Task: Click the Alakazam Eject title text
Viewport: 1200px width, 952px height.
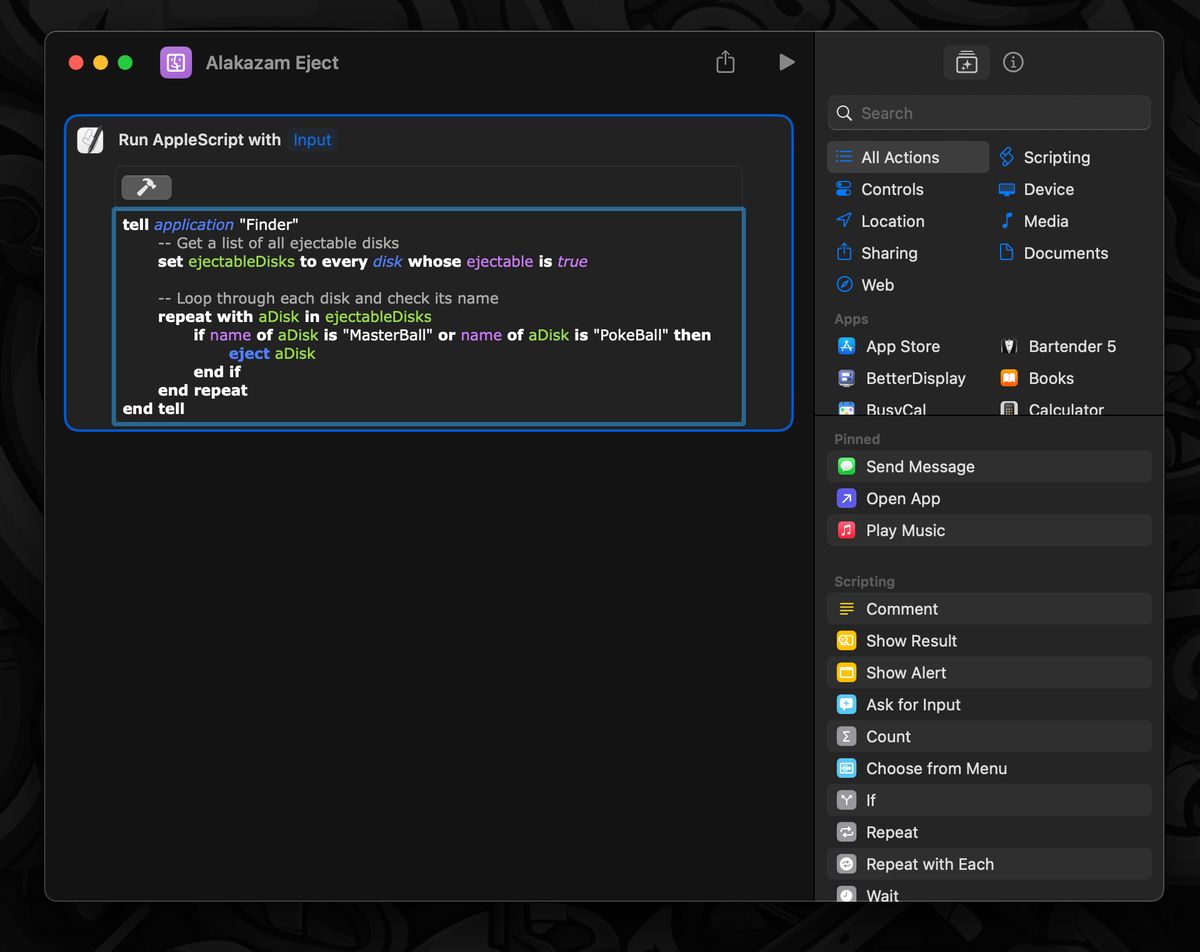Action: tap(272, 62)
